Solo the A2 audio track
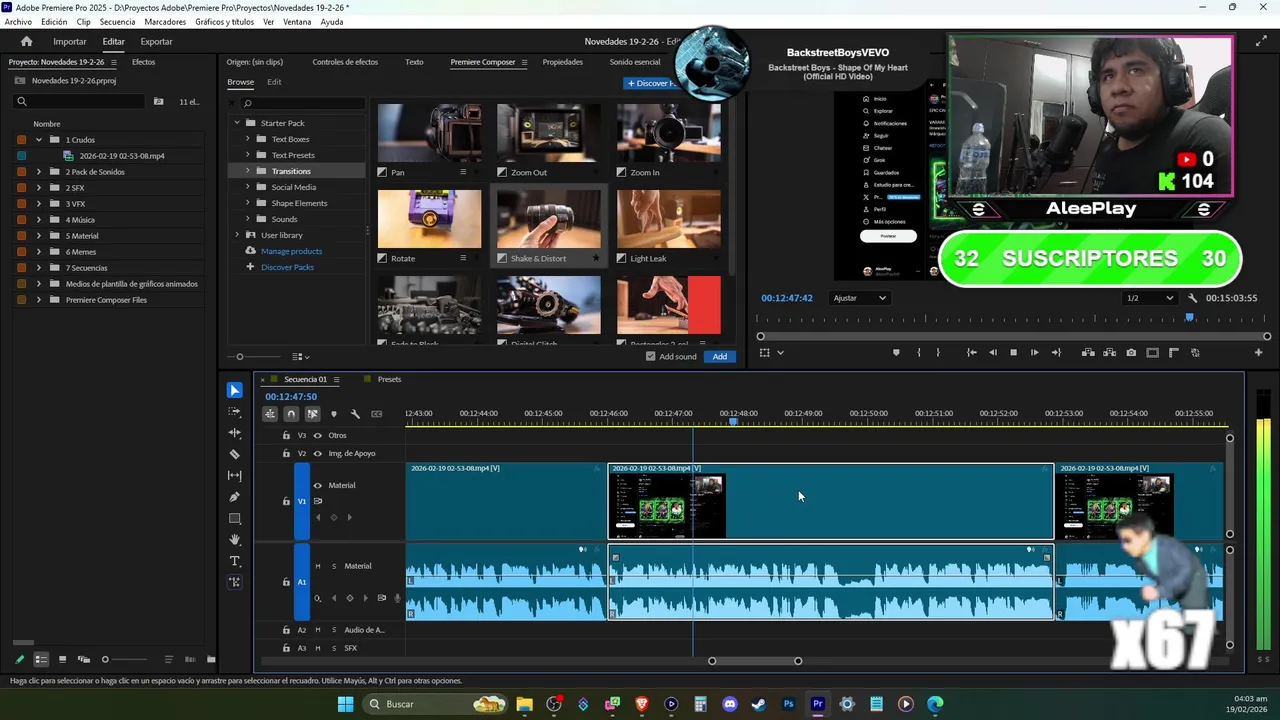Image resolution: width=1280 pixels, height=720 pixels. [334, 630]
